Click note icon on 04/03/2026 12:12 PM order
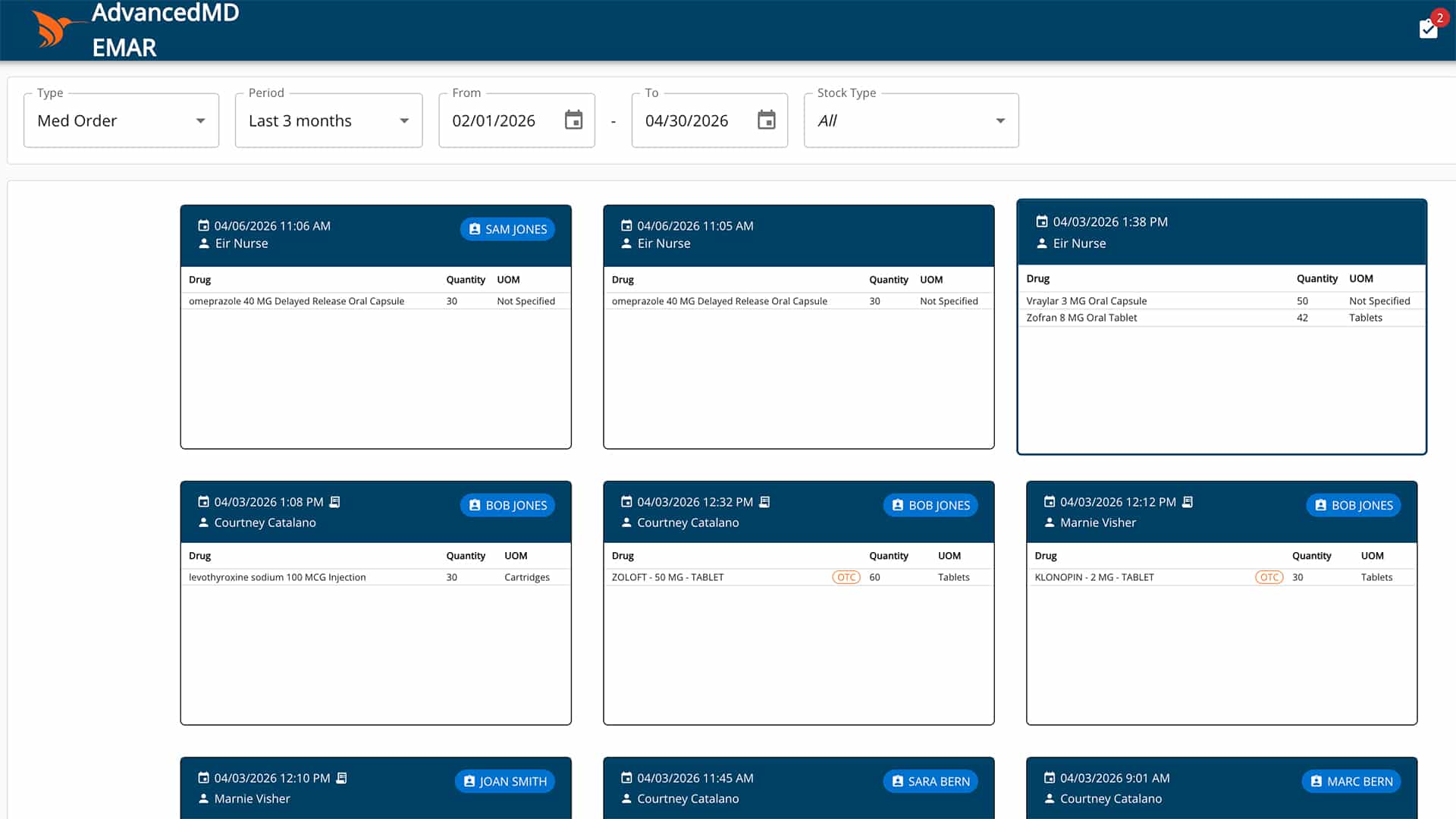The image size is (1456, 819). coord(1188,502)
